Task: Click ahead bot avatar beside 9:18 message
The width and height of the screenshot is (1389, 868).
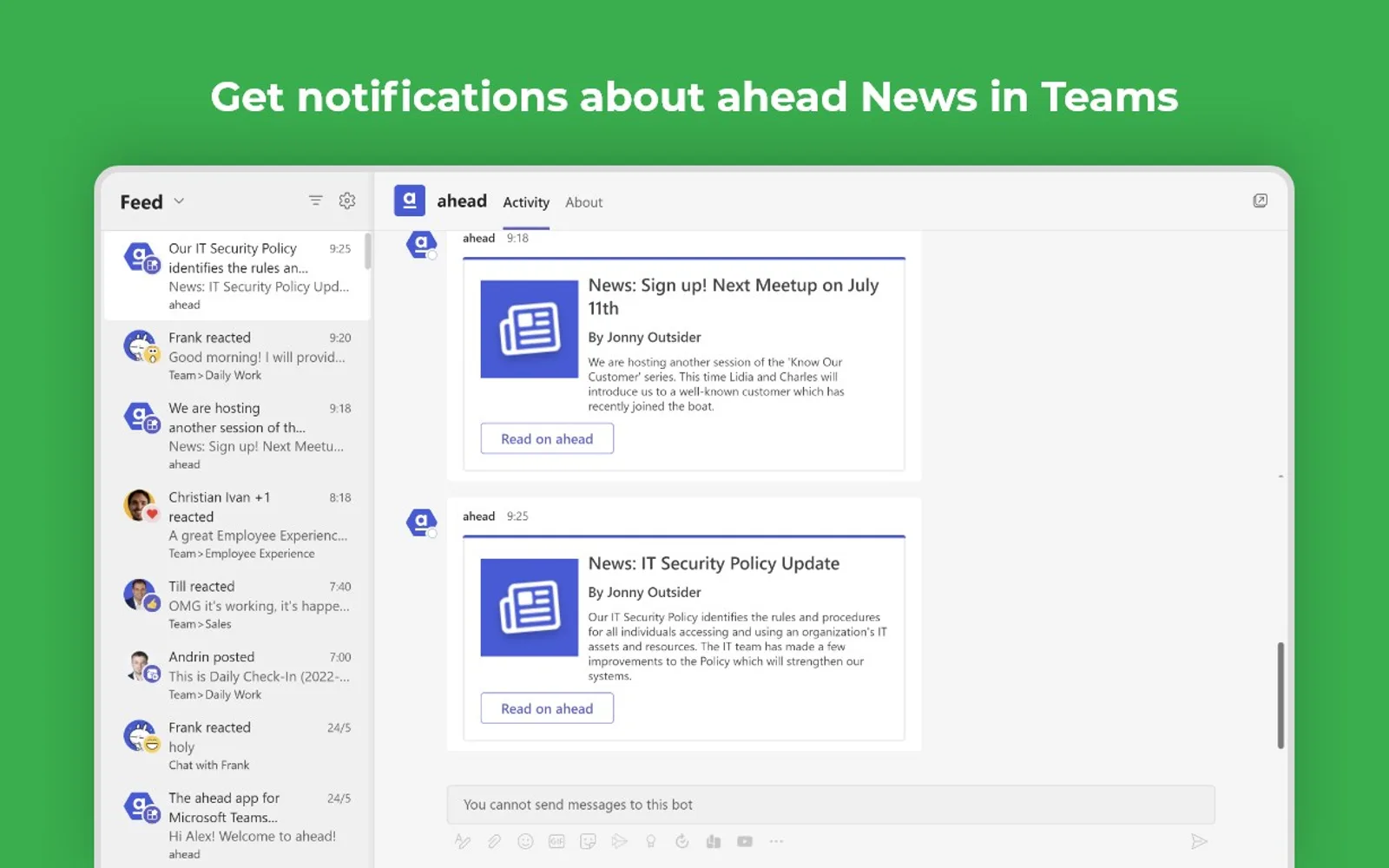Action: click(x=422, y=244)
